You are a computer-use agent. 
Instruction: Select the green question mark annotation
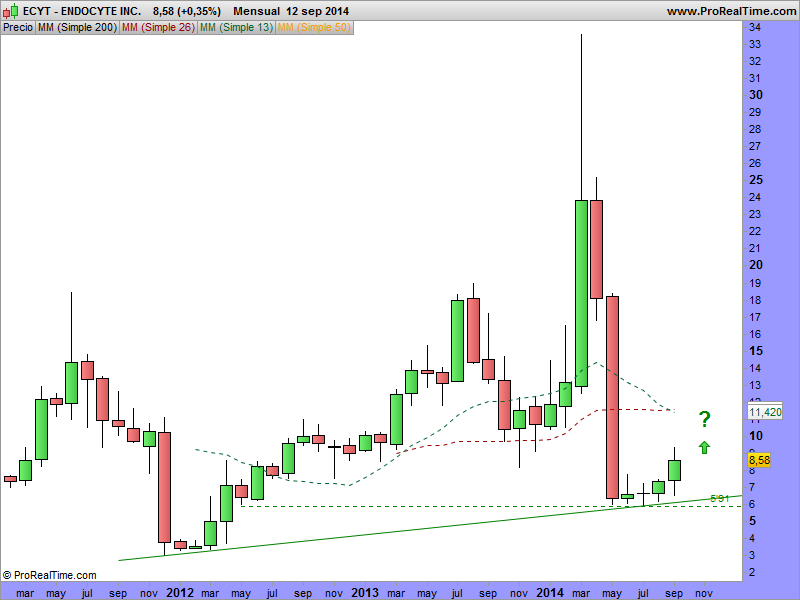704,419
